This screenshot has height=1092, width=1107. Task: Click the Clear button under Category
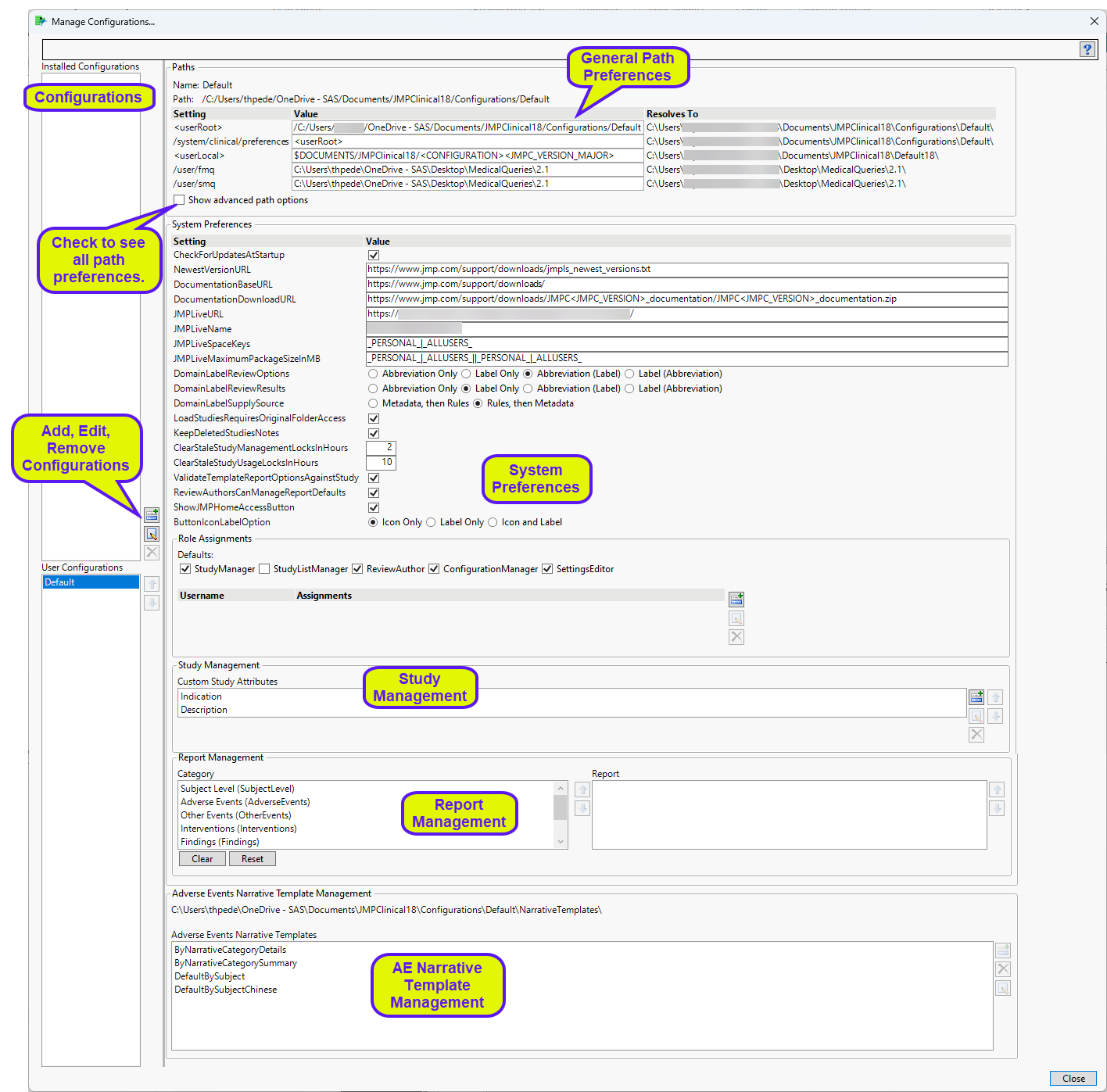202,859
